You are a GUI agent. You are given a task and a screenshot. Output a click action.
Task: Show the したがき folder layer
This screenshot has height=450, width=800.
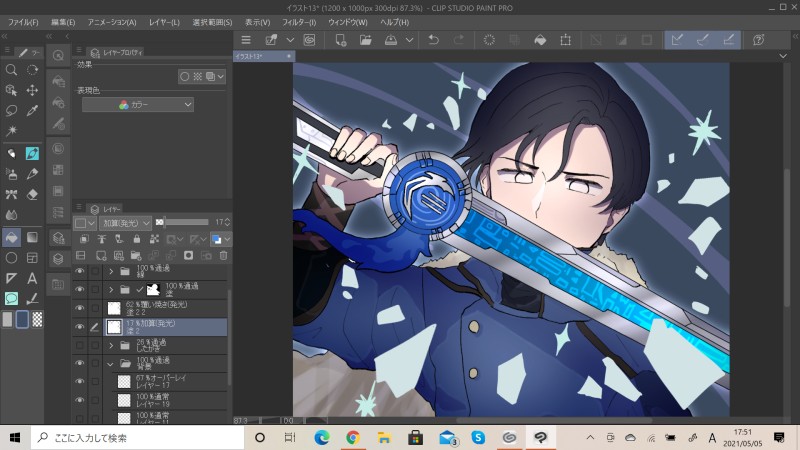[x=80, y=345]
